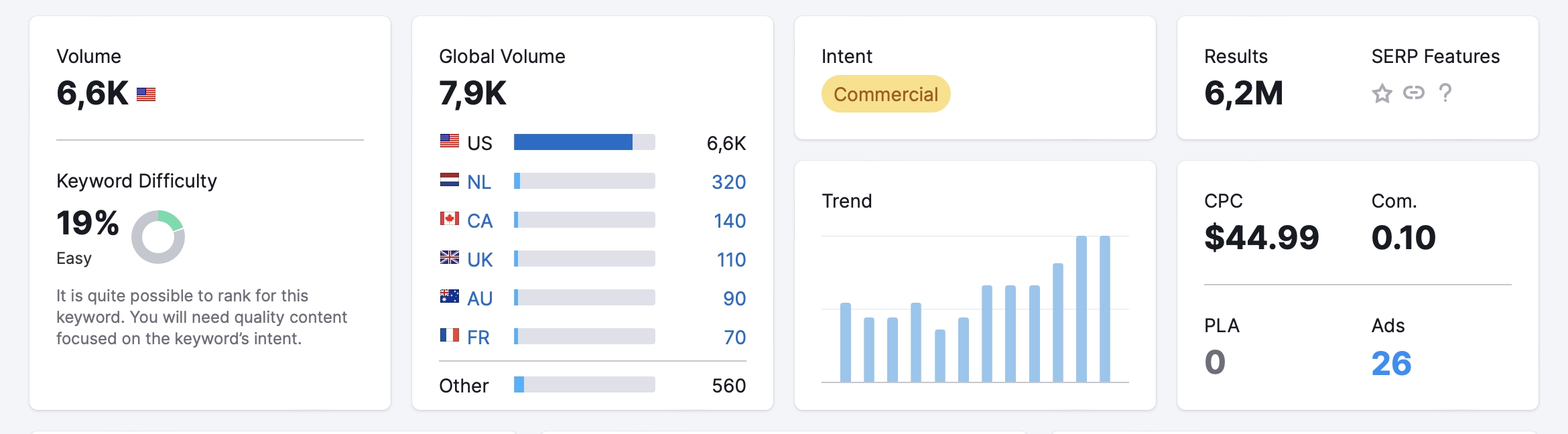Click the US volume progress bar
Image resolution: width=1568 pixels, height=434 pixels.
pos(584,142)
